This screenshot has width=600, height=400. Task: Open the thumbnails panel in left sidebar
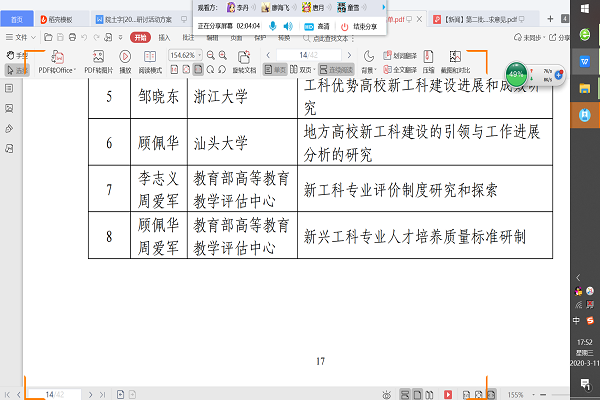(9, 109)
